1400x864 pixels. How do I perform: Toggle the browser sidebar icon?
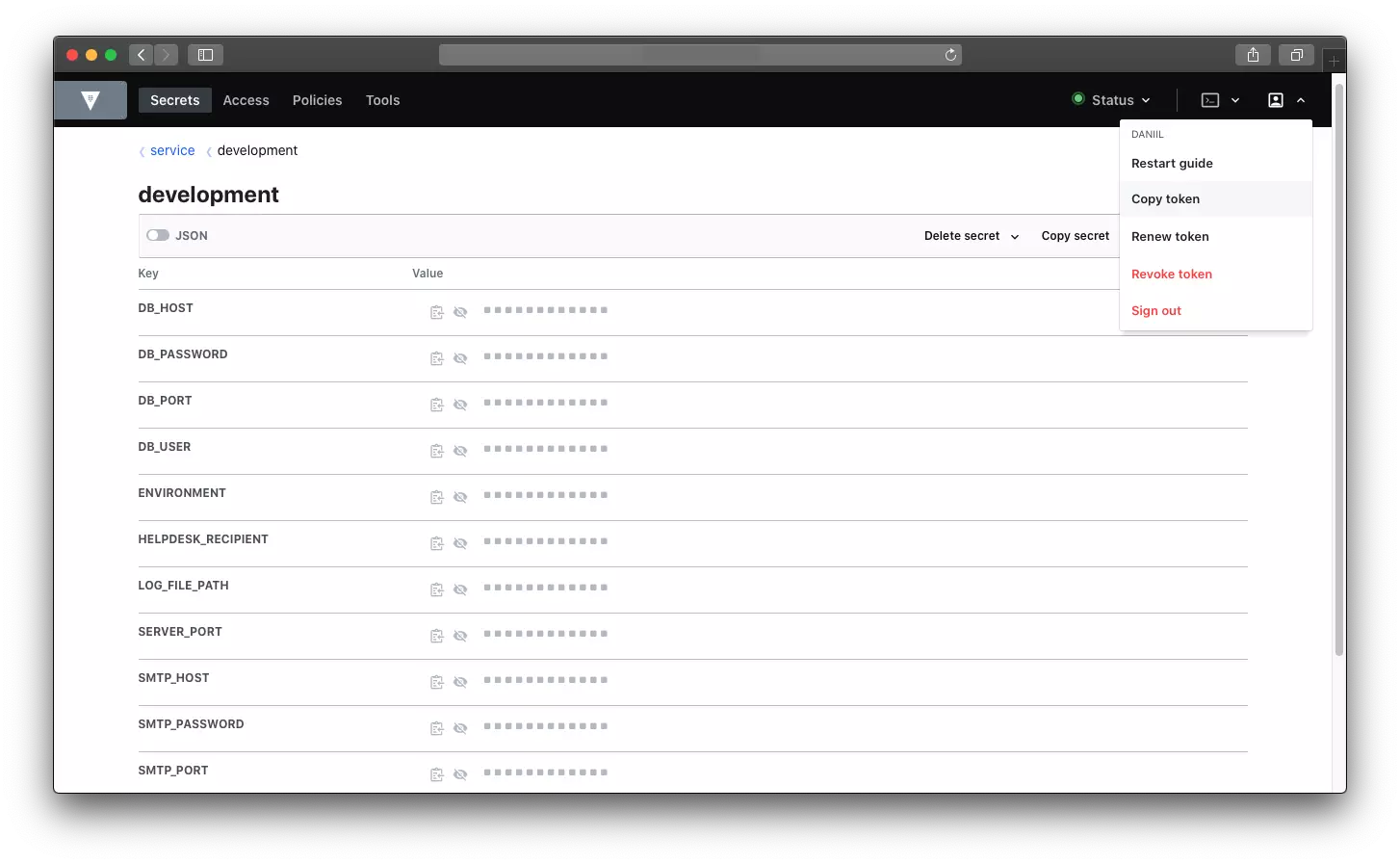pyautogui.click(x=205, y=55)
